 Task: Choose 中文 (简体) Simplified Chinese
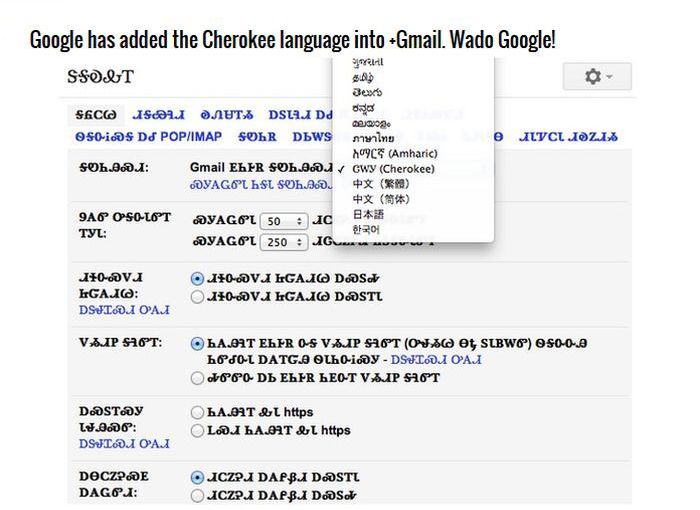381,199
